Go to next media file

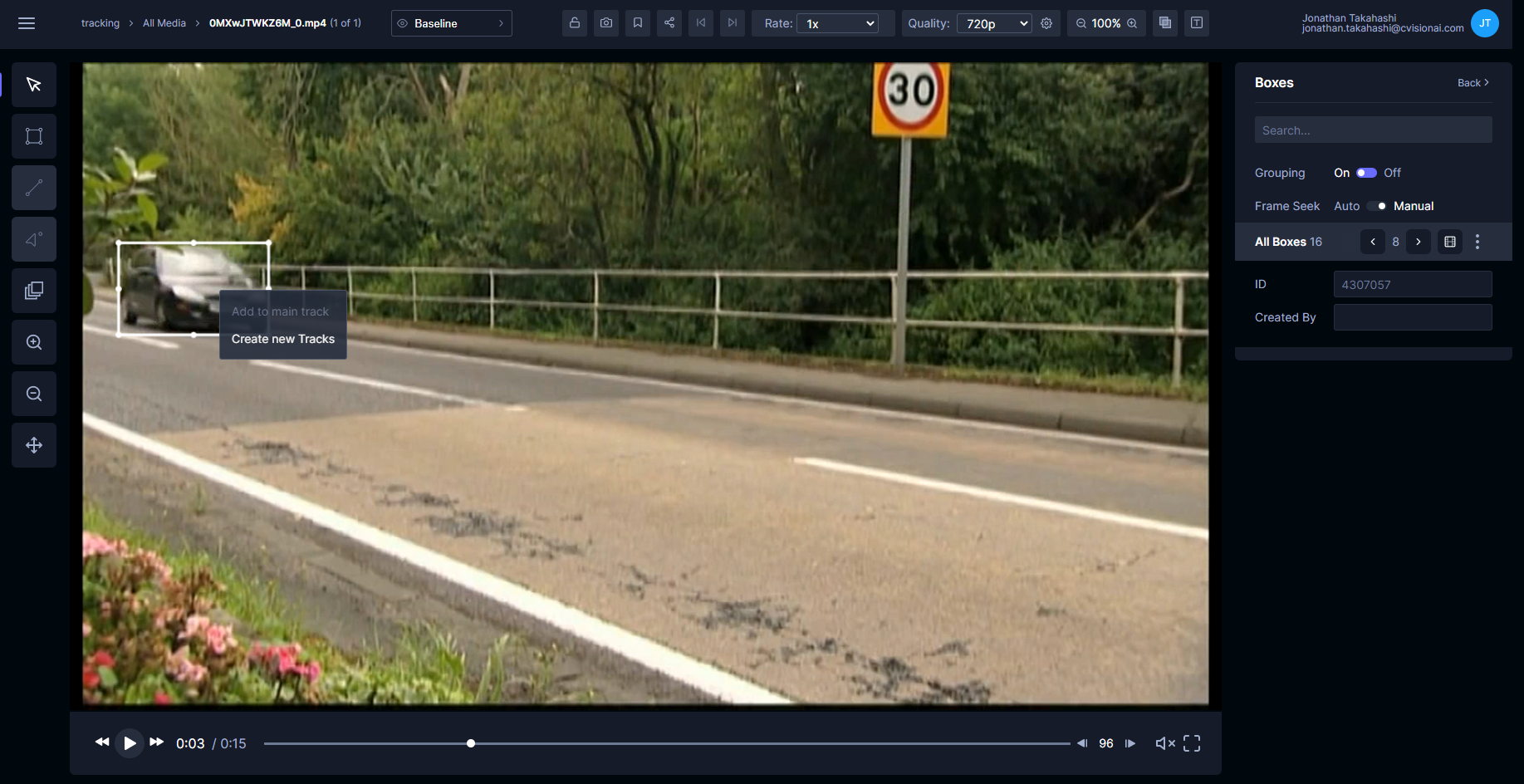coord(733,23)
